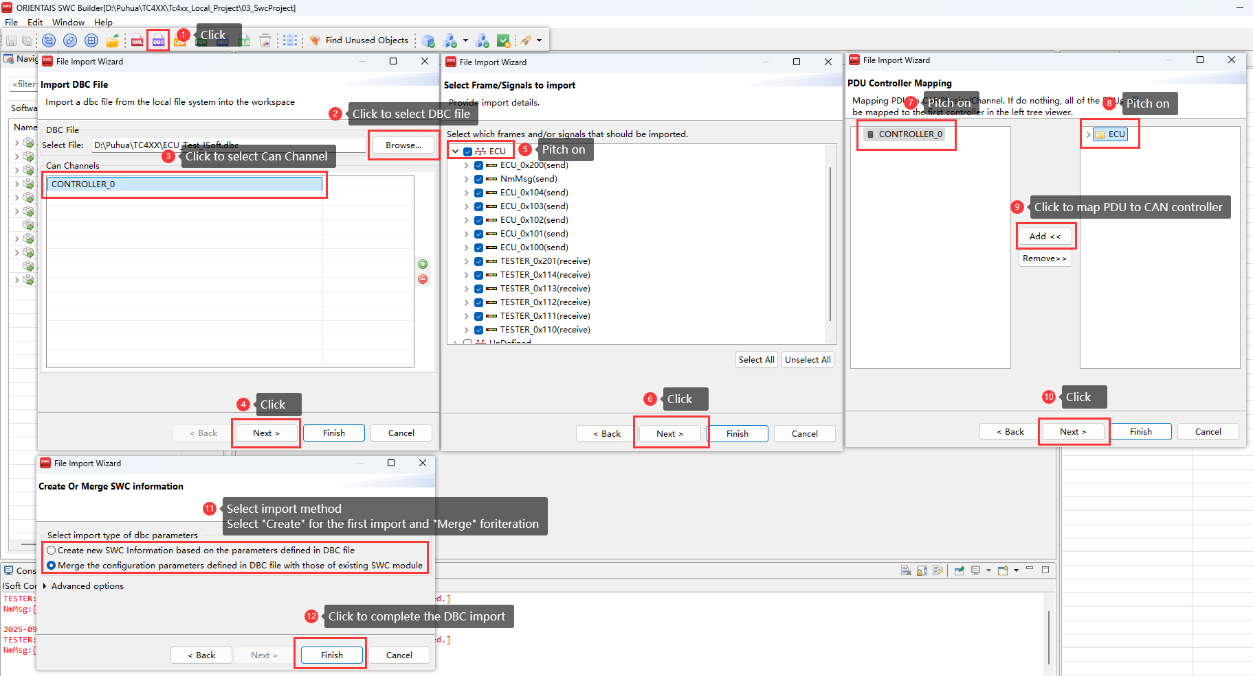Uncheck the TESTER_0x201(receive) frame checkbox
1253x676 pixels.
pos(479,261)
